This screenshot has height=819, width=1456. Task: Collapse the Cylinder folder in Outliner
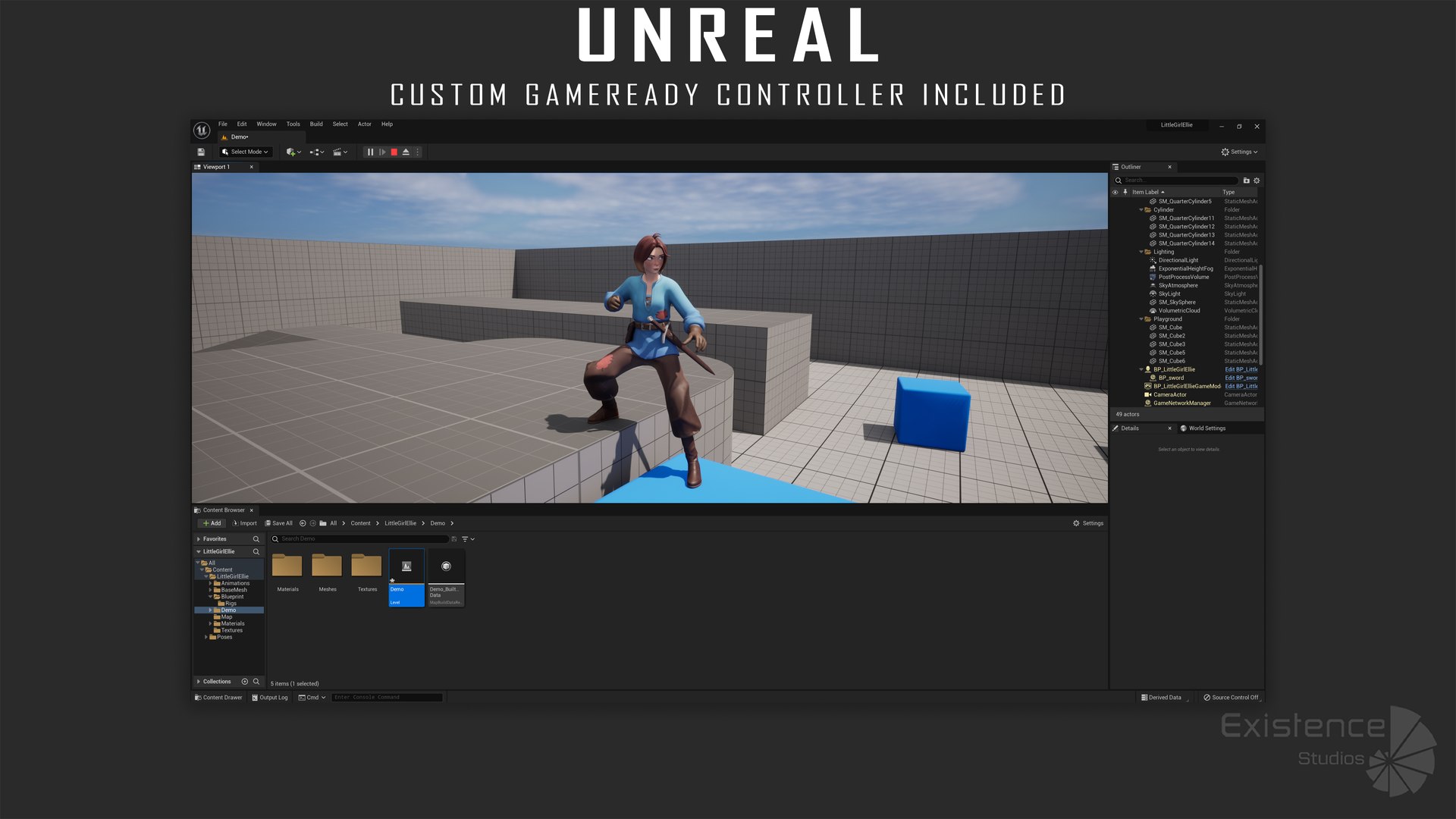[1141, 210]
